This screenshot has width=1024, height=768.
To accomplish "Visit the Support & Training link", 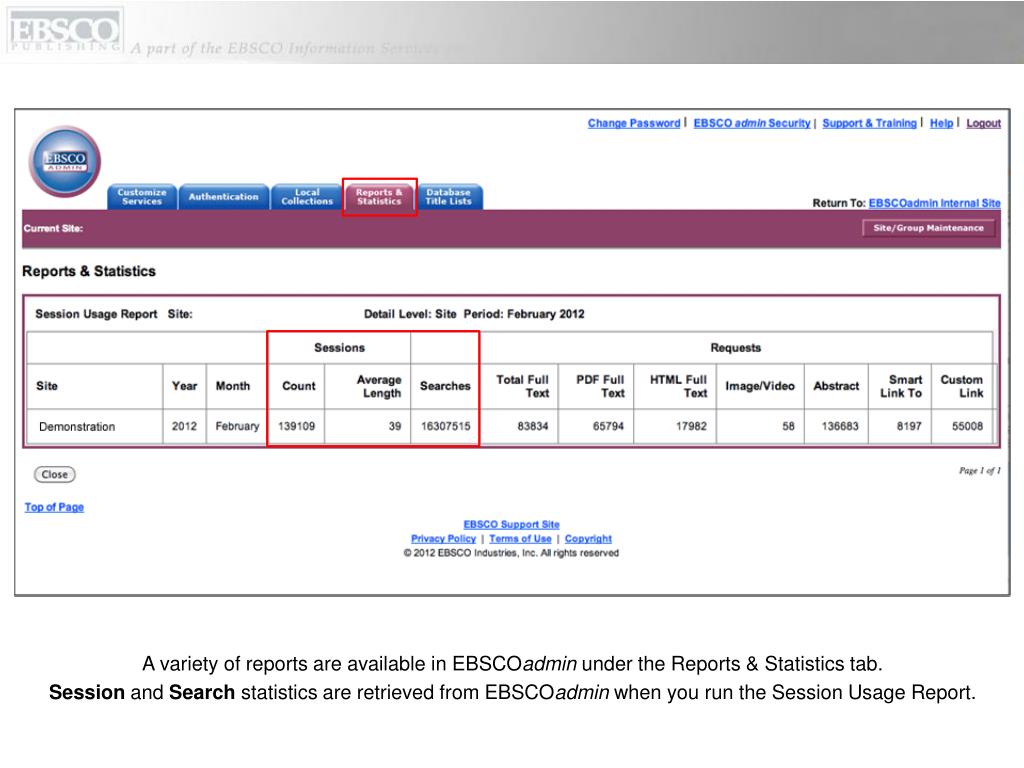I will click(869, 123).
